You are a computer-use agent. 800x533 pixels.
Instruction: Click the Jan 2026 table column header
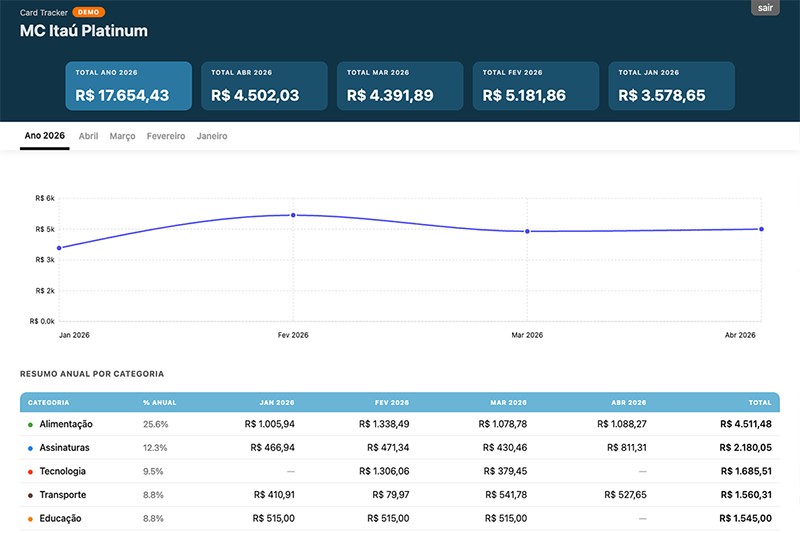277,402
